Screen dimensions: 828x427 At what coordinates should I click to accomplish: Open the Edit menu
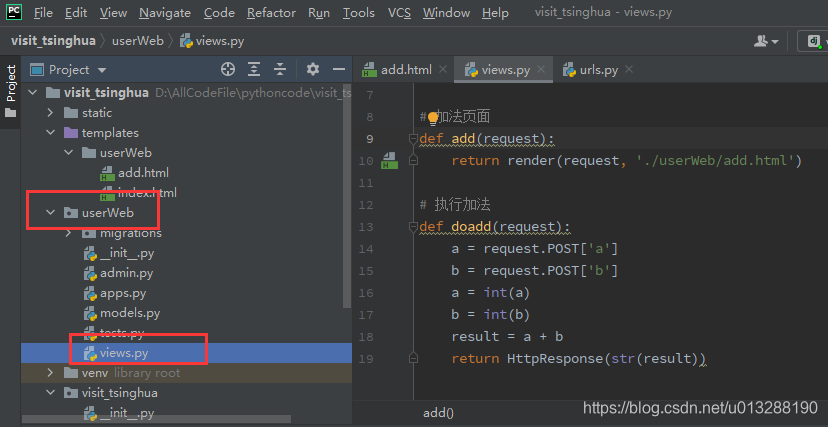coord(76,13)
